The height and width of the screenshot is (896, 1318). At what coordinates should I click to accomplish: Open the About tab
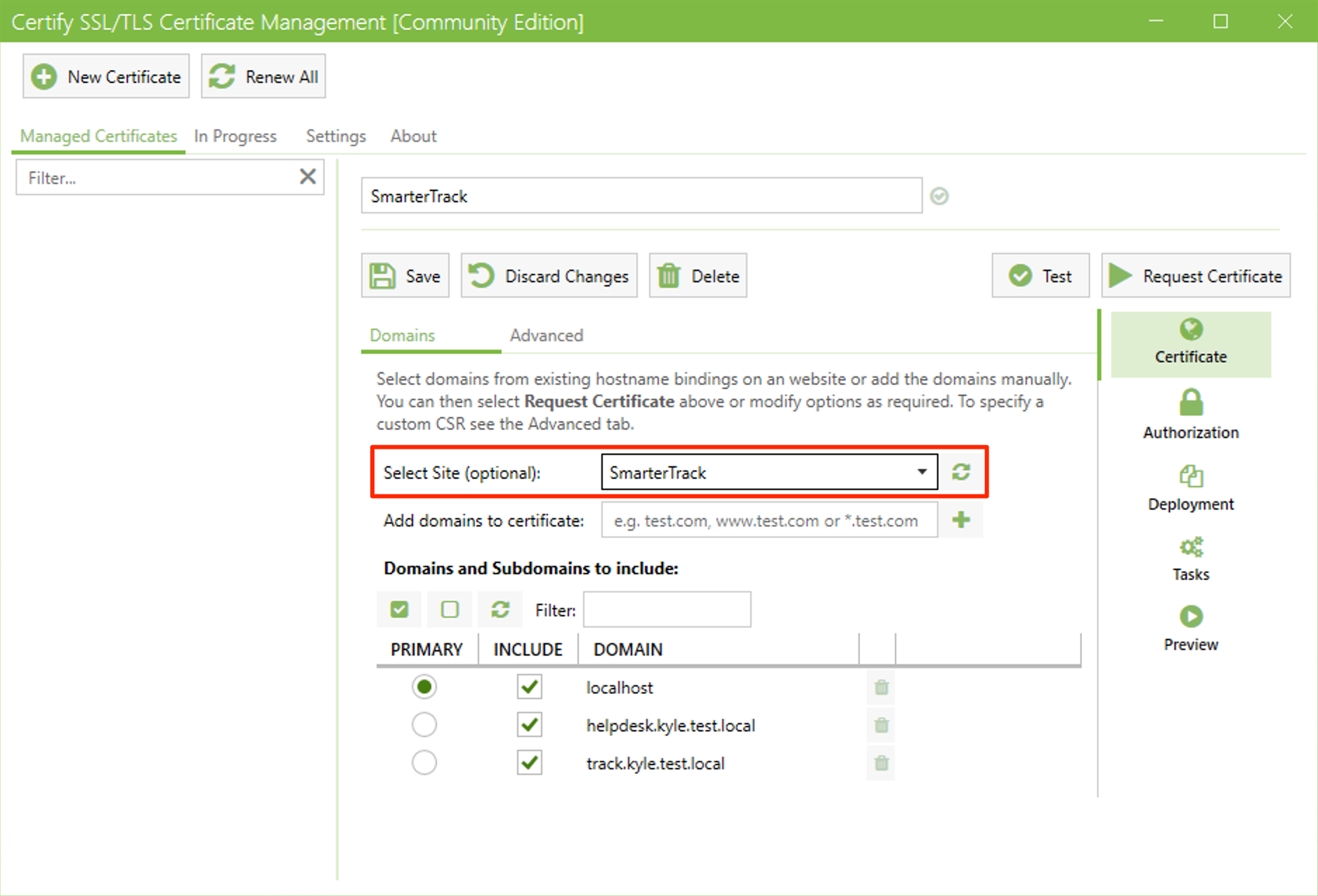point(413,136)
